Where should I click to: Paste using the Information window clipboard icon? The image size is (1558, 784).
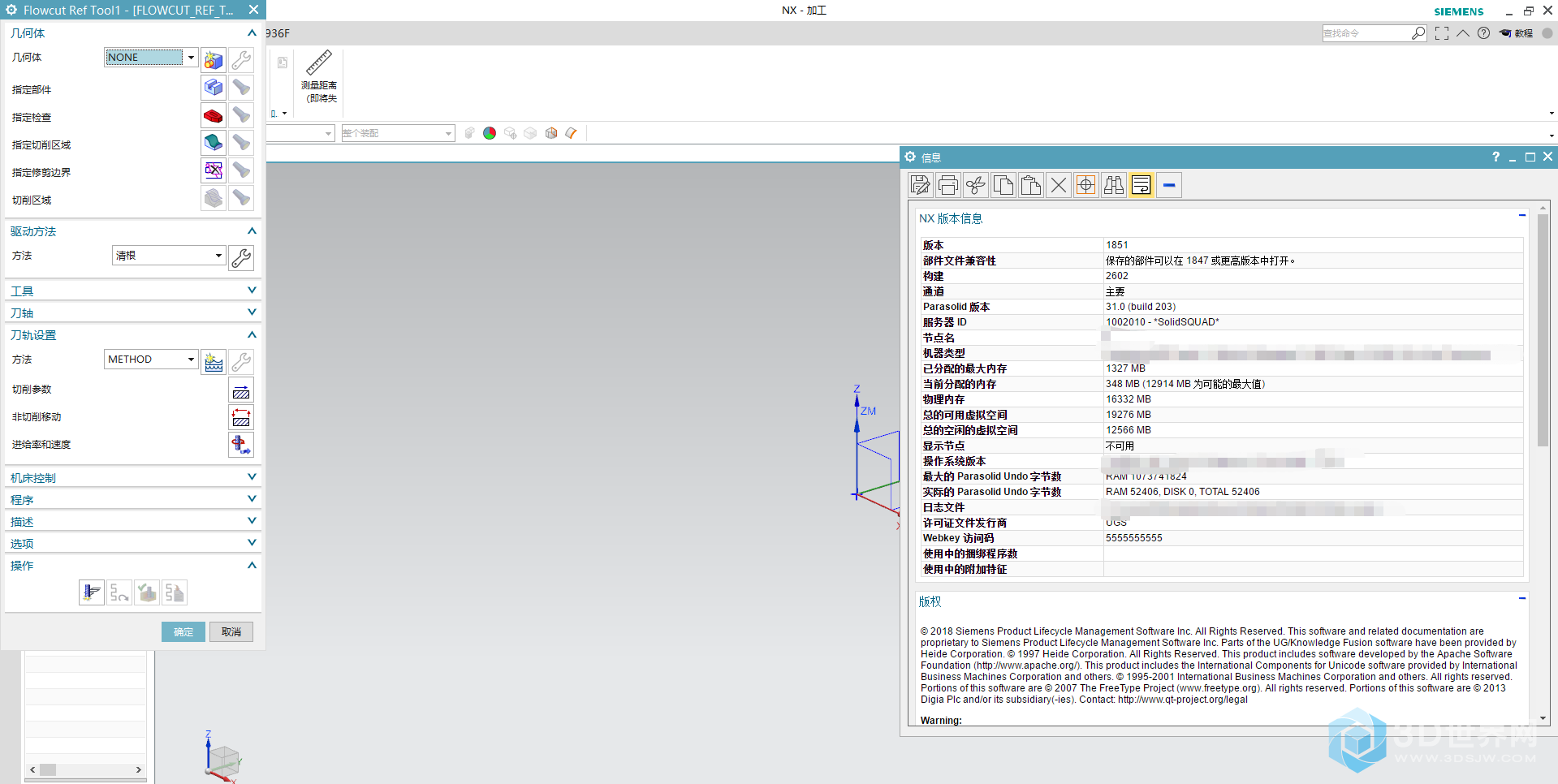point(1030,185)
